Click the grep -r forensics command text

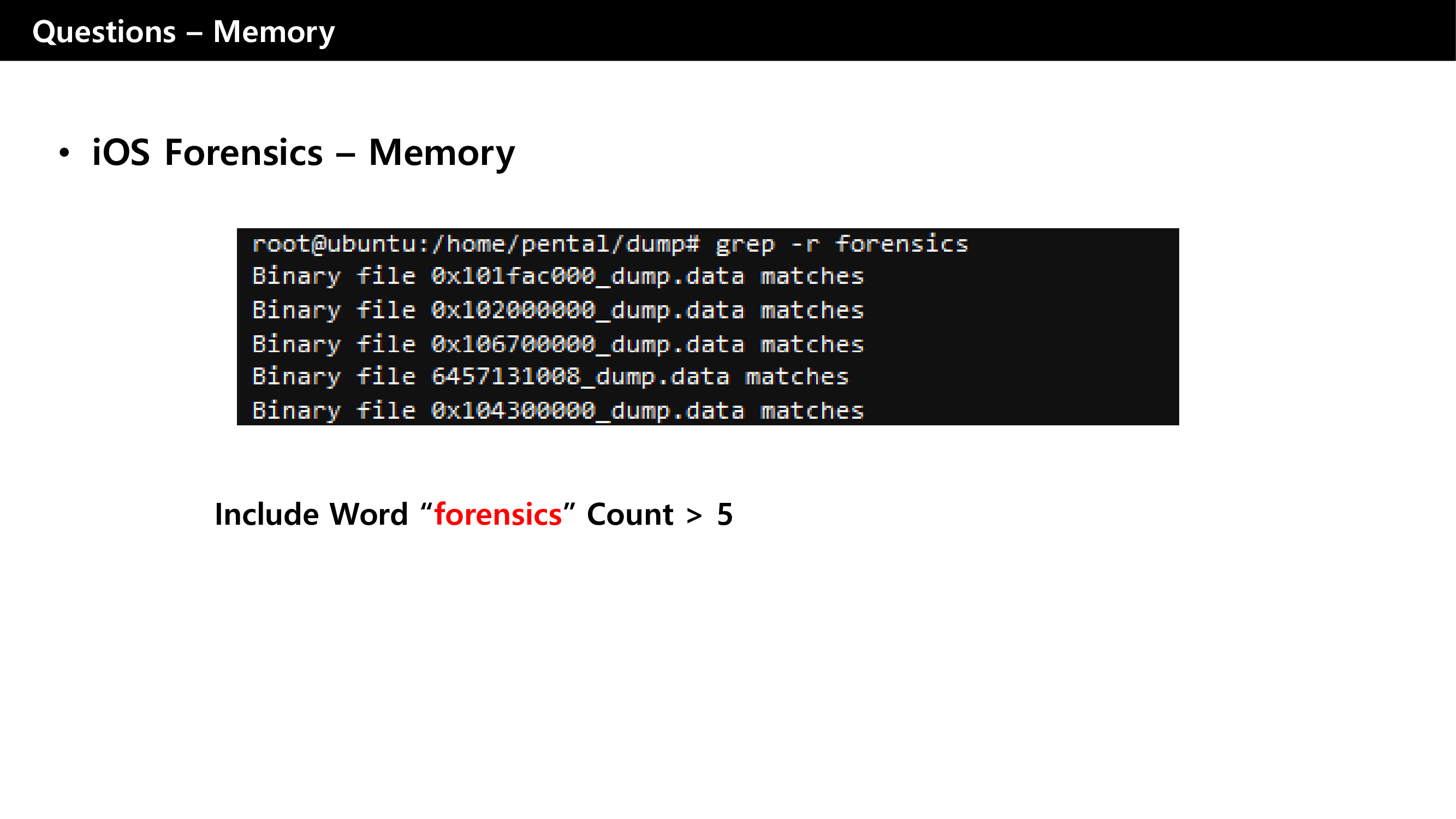[842, 244]
